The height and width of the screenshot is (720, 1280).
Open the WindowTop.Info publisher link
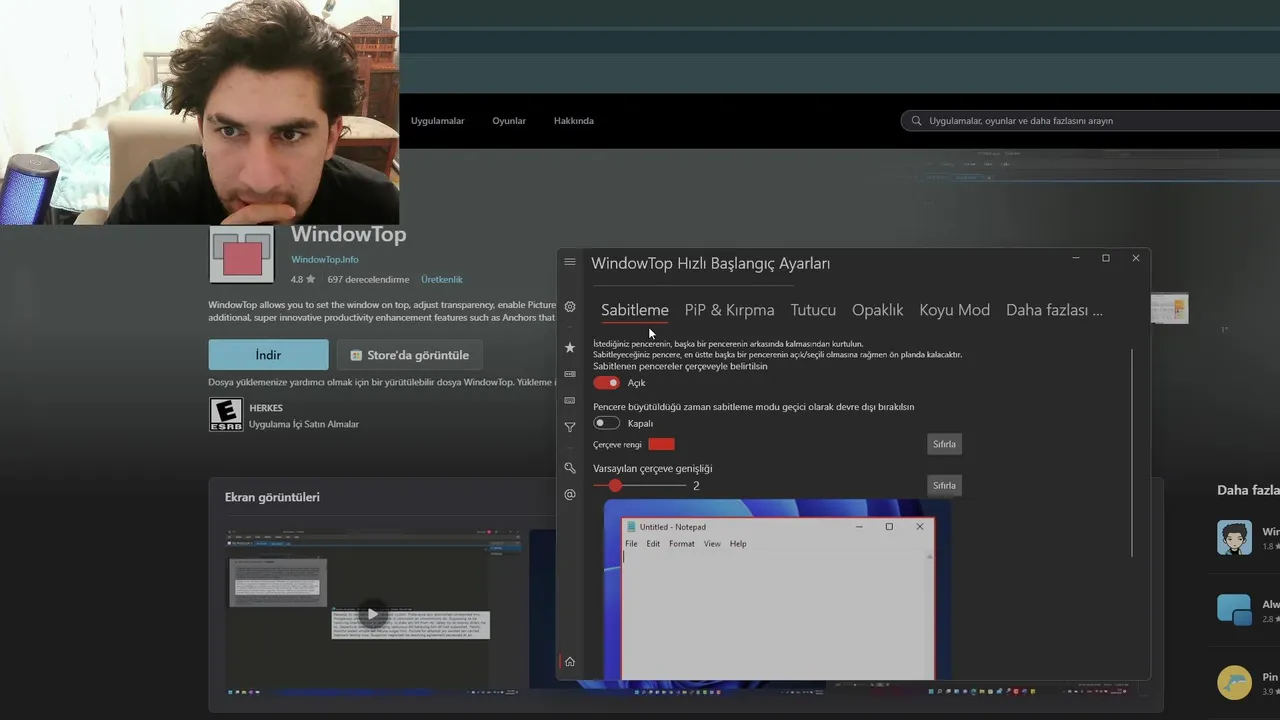coord(325,260)
